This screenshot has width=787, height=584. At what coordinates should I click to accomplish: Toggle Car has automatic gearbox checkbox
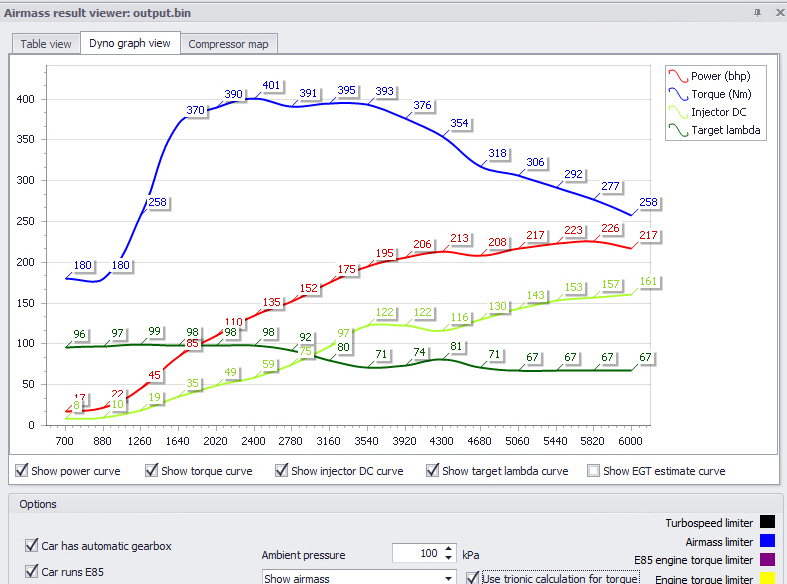pyautogui.click(x=32, y=545)
